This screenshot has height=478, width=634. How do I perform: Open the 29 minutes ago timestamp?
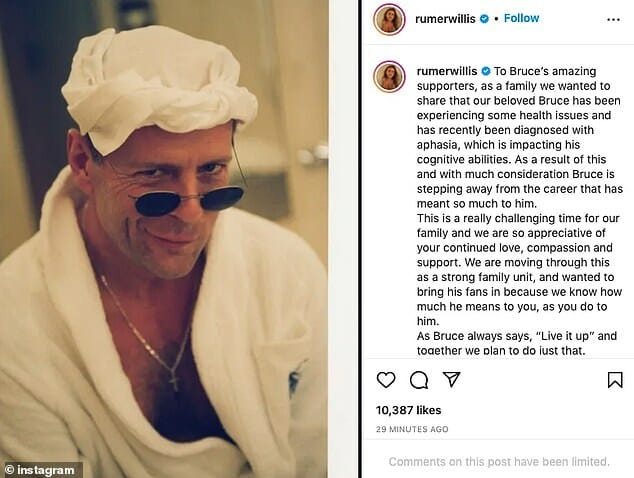[x=412, y=429]
